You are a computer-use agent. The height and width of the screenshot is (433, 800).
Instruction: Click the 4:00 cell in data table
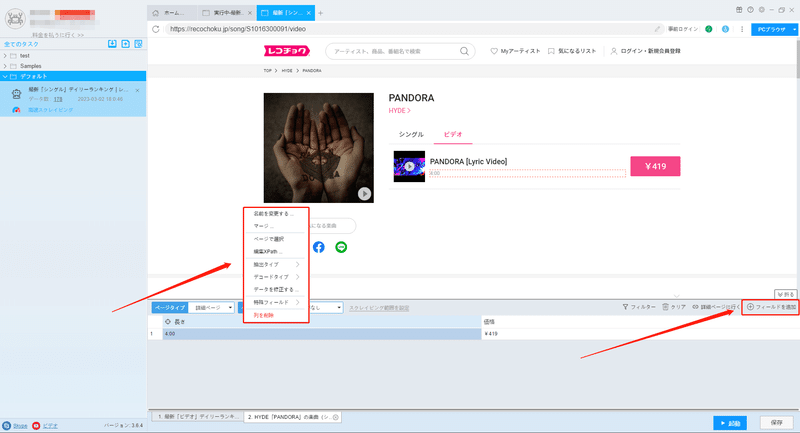322,334
